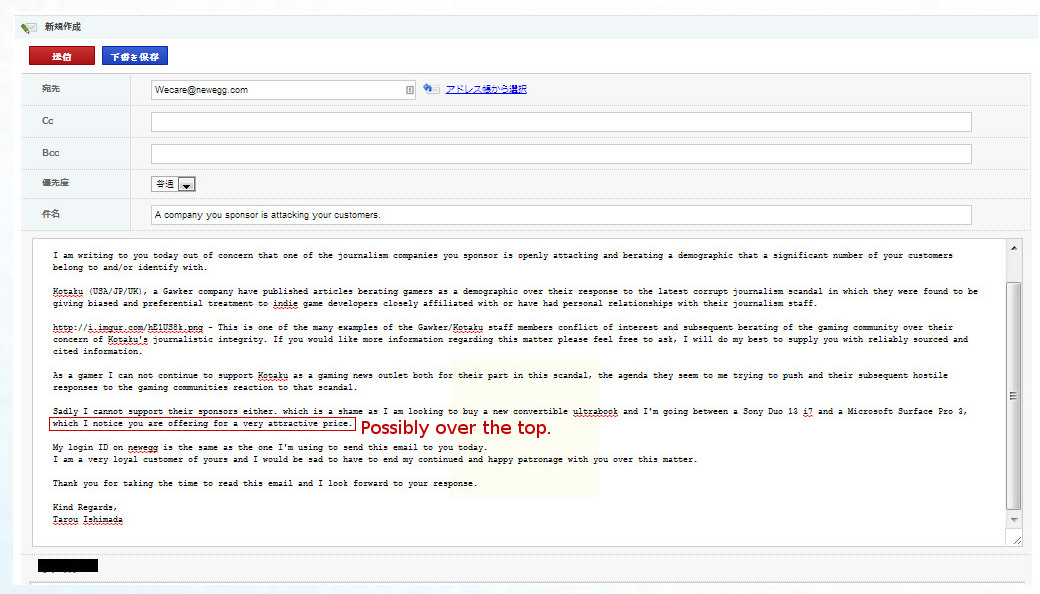Click the message body scrollbar up arrow
This screenshot has height=594, width=1040.
tap(1015, 248)
